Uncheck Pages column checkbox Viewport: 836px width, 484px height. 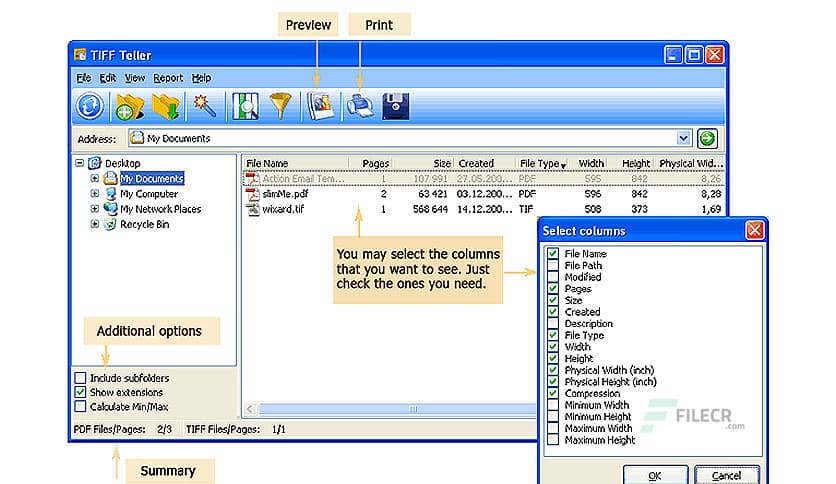tap(553, 288)
